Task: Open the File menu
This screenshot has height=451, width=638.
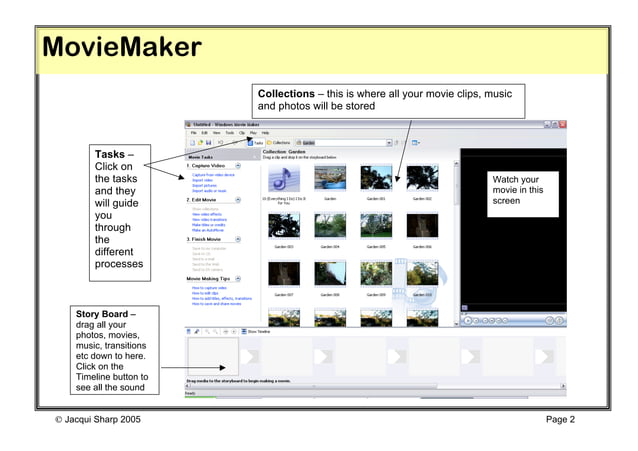Action: point(194,133)
